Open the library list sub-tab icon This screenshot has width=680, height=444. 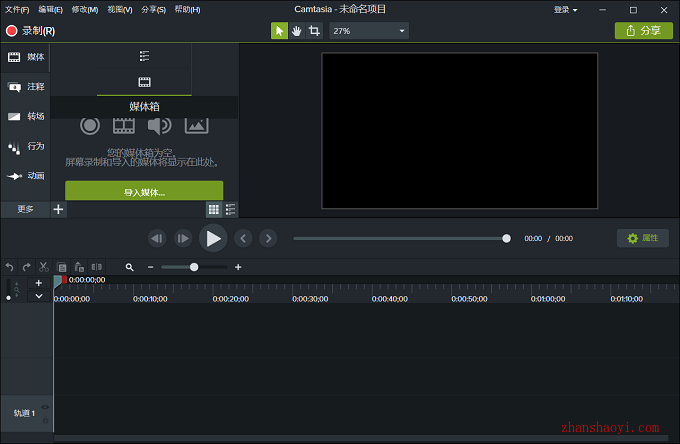pos(144,56)
